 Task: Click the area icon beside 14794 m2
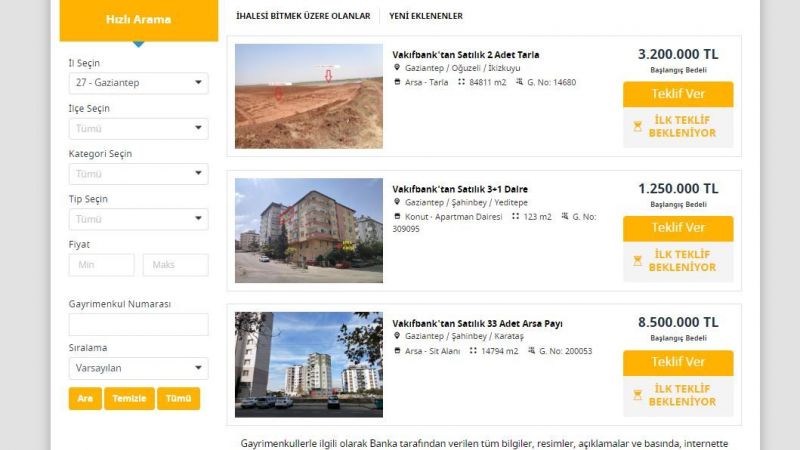pos(473,351)
